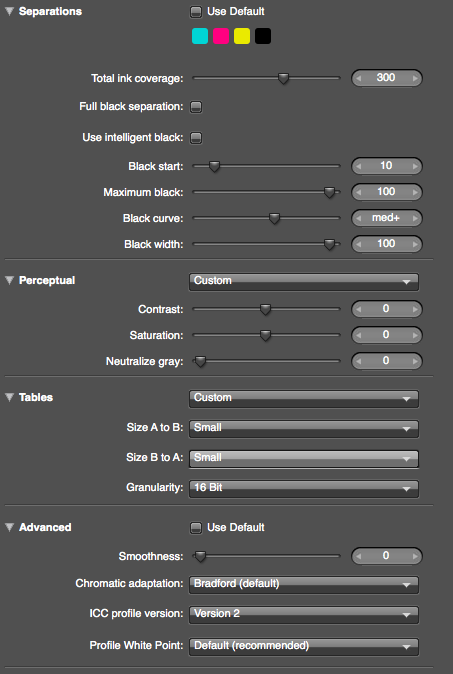Screen dimensions: 453x674
Task: Increase Total ink coverage with right arrow
Action: pos(415,78)
